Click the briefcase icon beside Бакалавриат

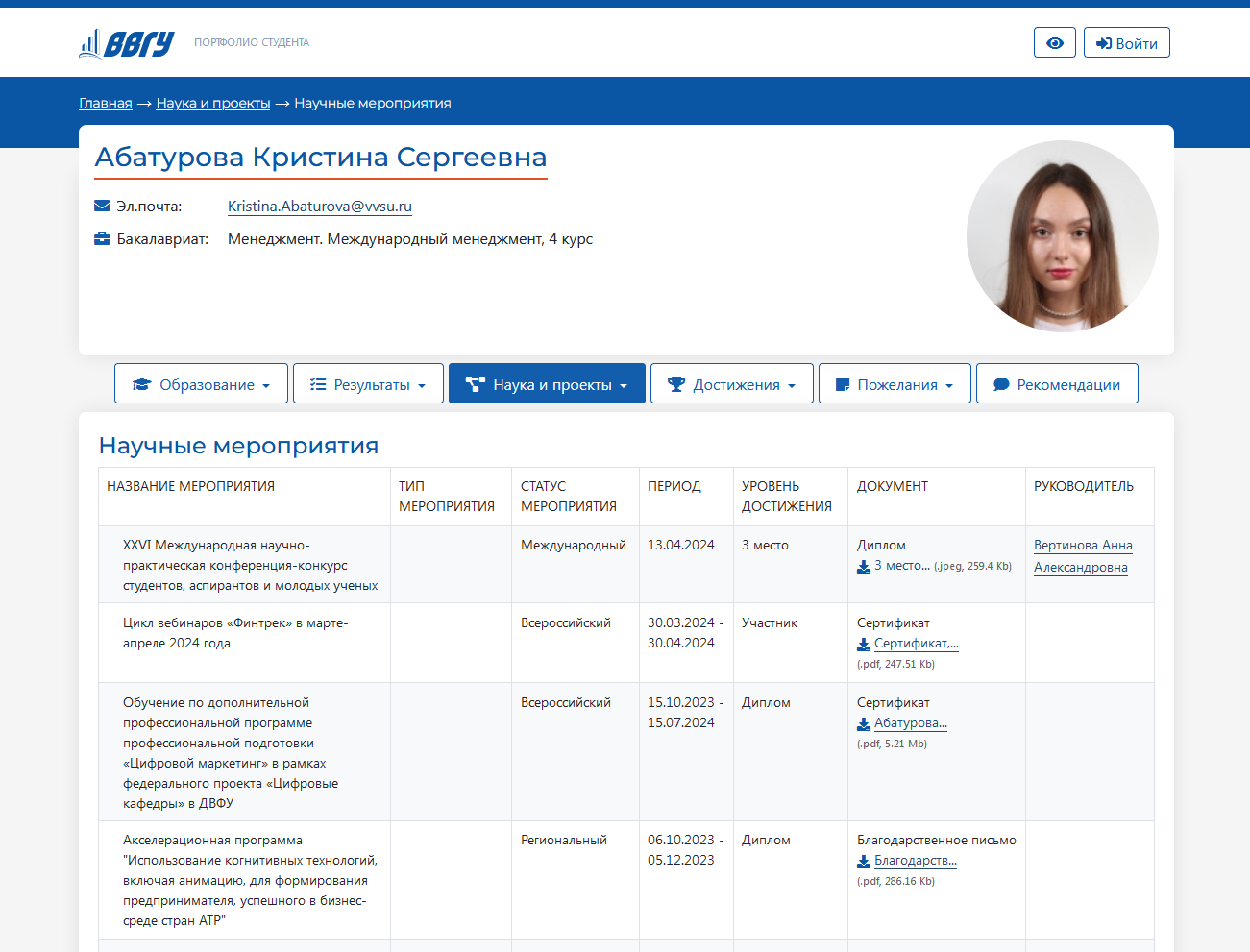pos(102,238)
